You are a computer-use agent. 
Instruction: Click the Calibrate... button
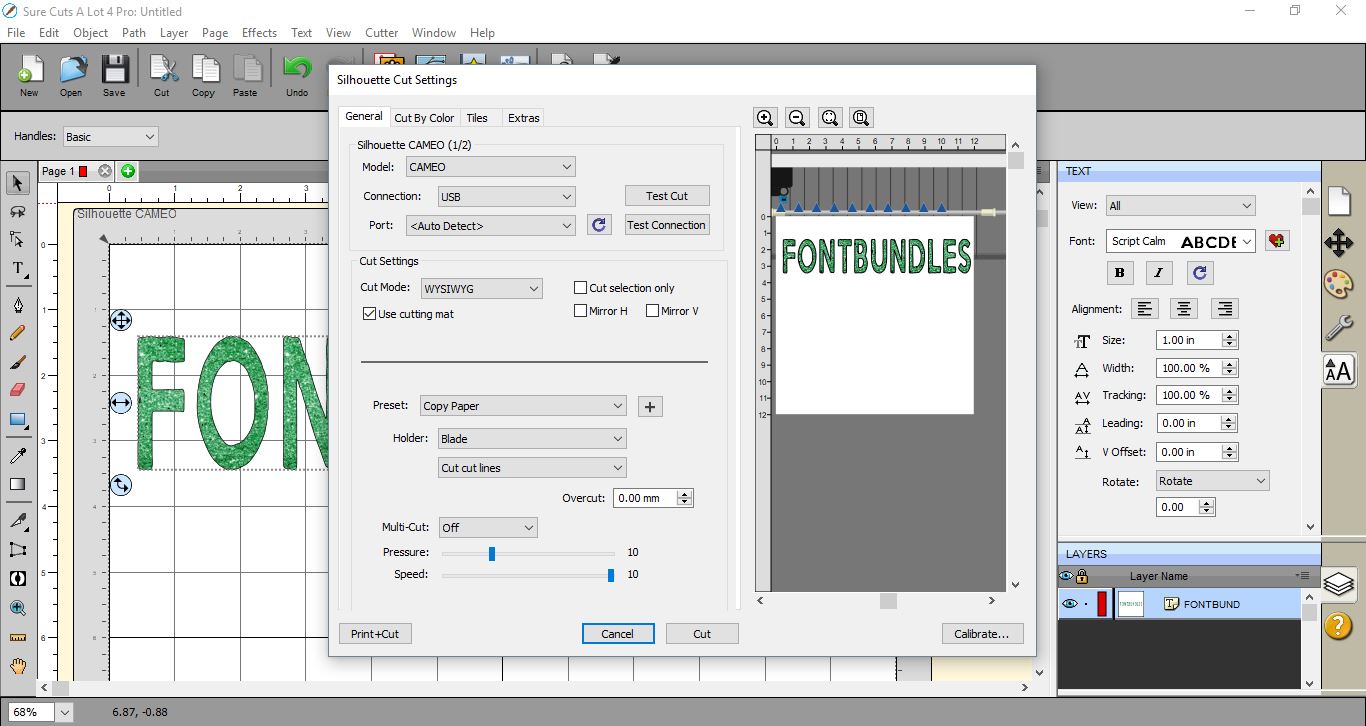click(982, 634)
